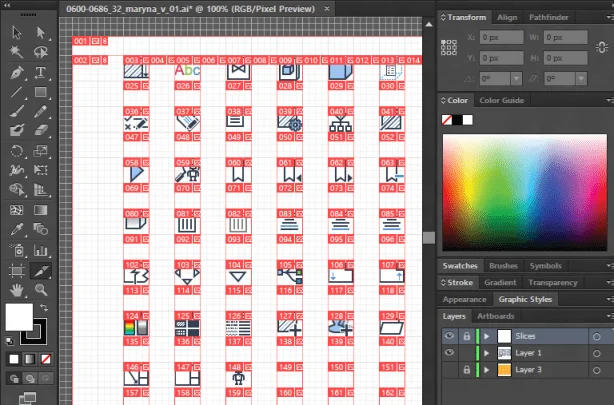Open the shear angle dropdown

(x=581, y=79)
